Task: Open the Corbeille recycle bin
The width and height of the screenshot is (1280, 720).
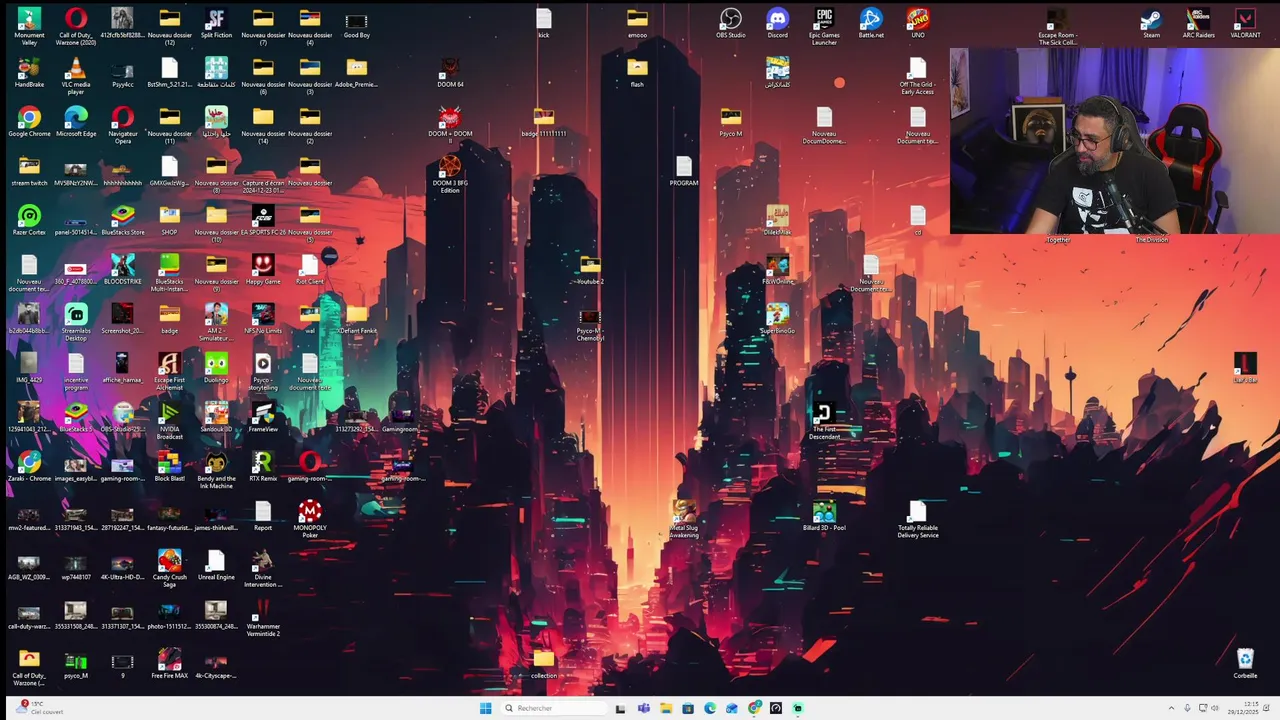Action: click(x=1245, y=663)
